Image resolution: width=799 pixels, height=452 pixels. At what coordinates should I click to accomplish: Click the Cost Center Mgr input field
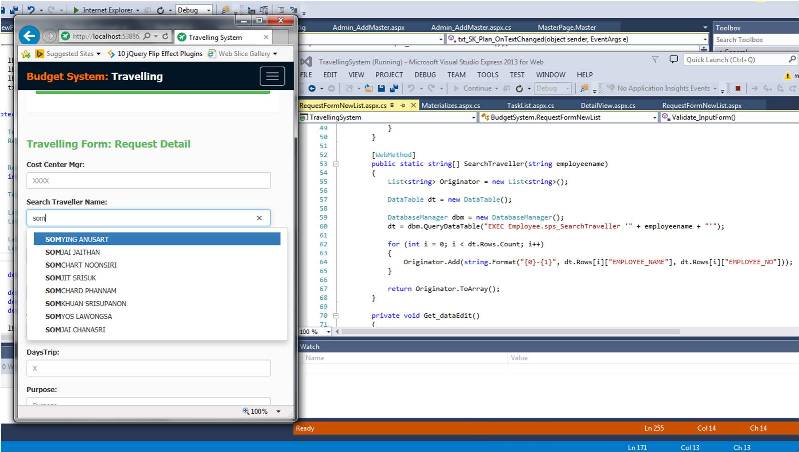[x=148, y=181]
